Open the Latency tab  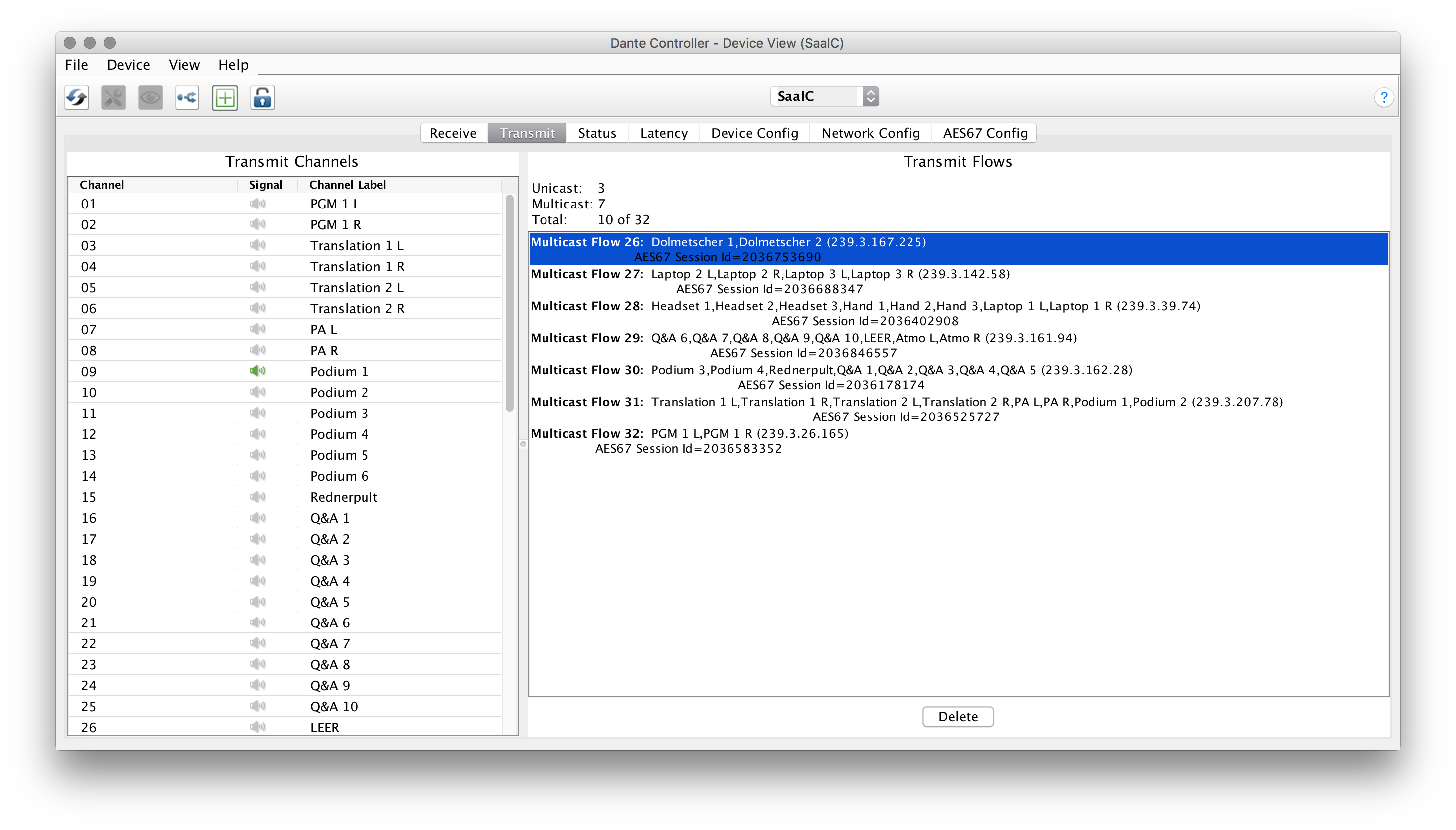(x=663, y=133)
